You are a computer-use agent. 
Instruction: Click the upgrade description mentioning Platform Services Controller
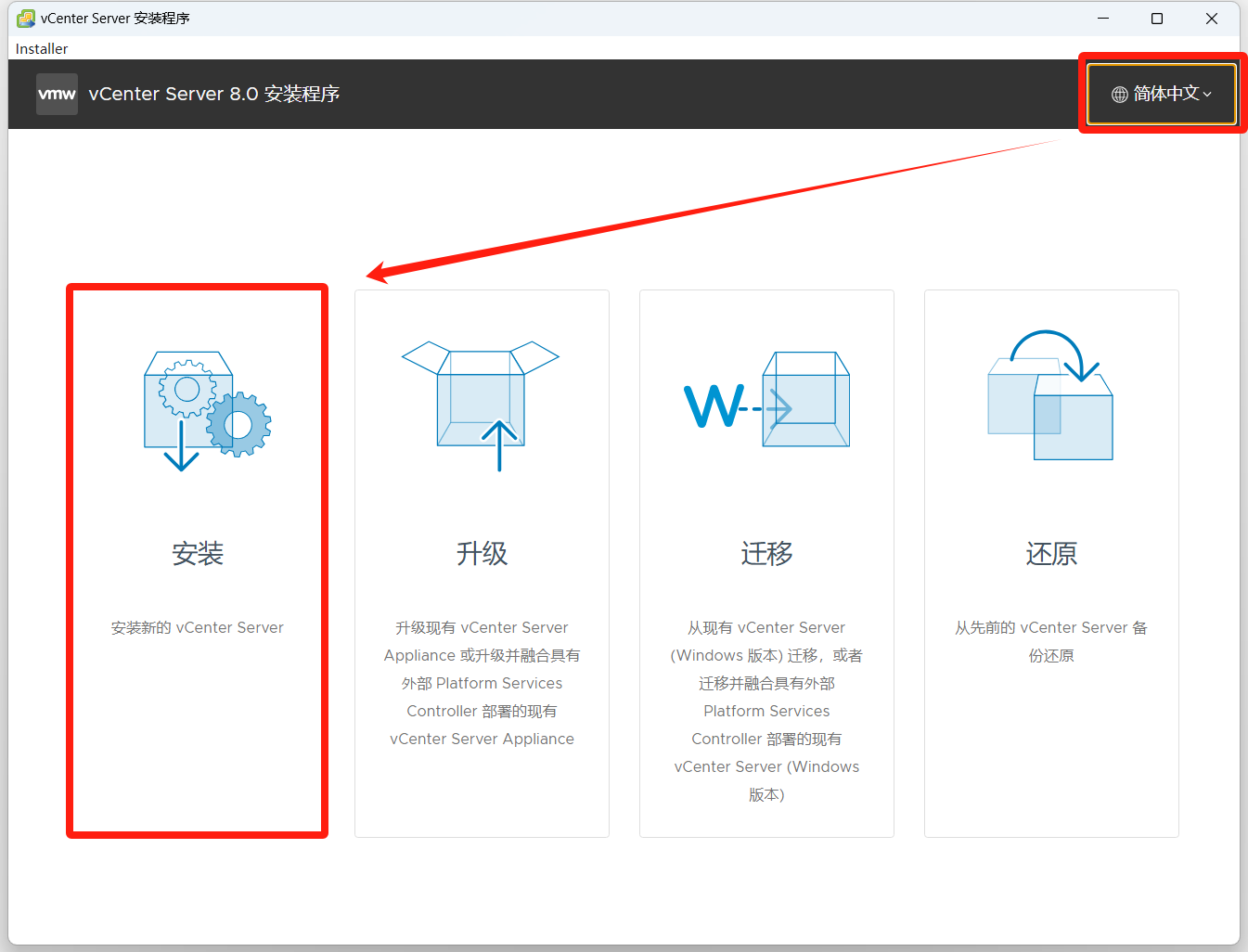[x=482, y=683]
